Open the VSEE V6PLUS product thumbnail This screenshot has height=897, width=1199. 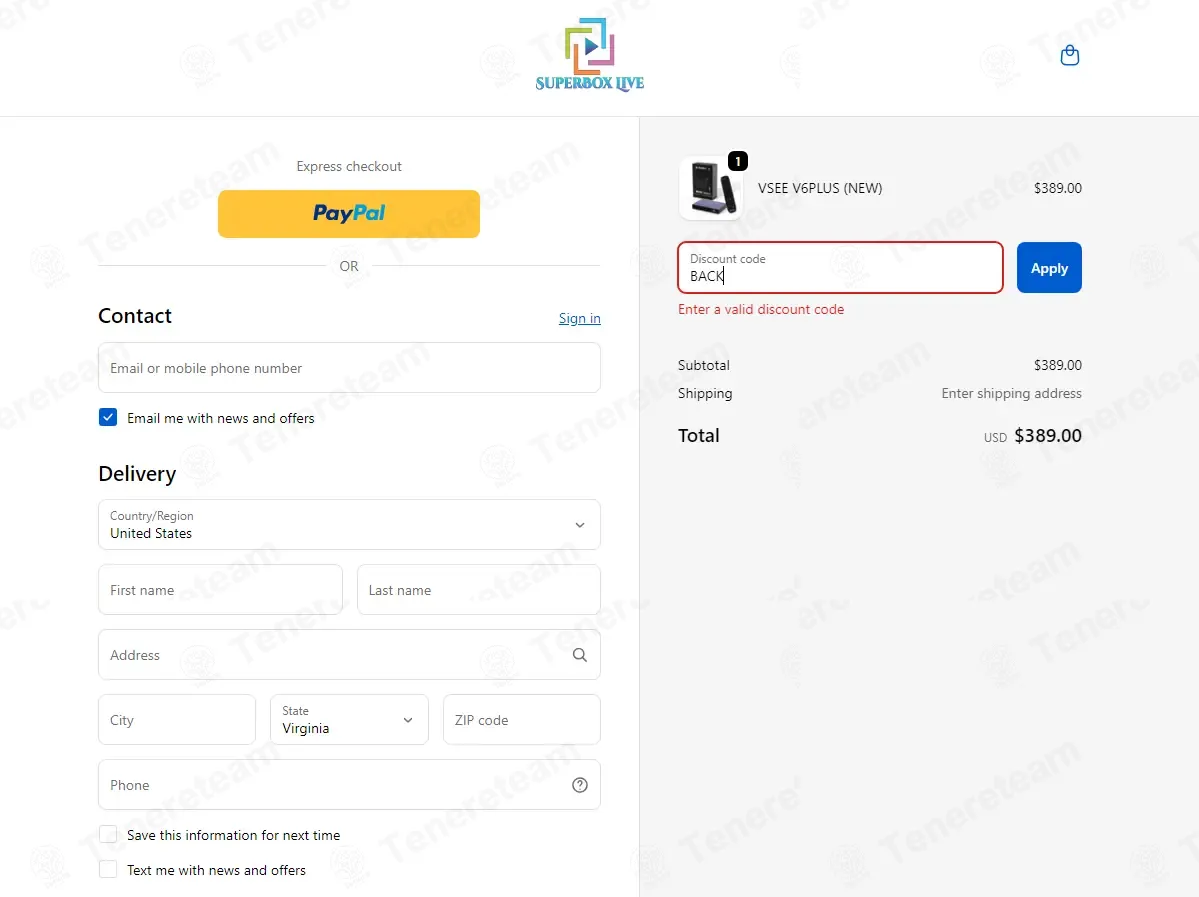(x=710, y=188)
